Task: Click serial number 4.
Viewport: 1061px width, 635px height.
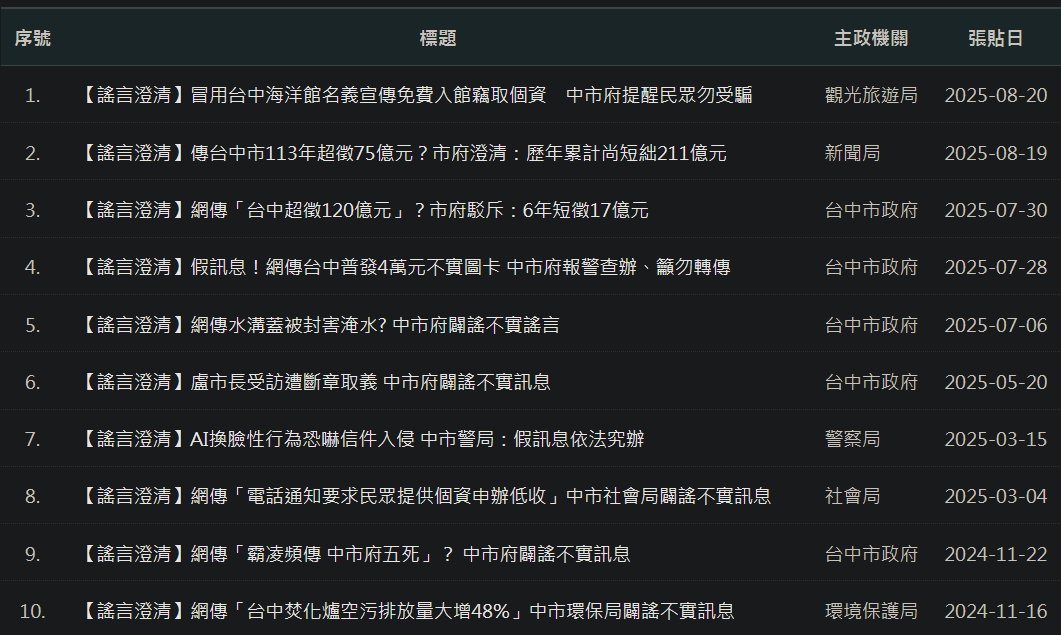Action: pyautogui.click(x=32, y=267)
